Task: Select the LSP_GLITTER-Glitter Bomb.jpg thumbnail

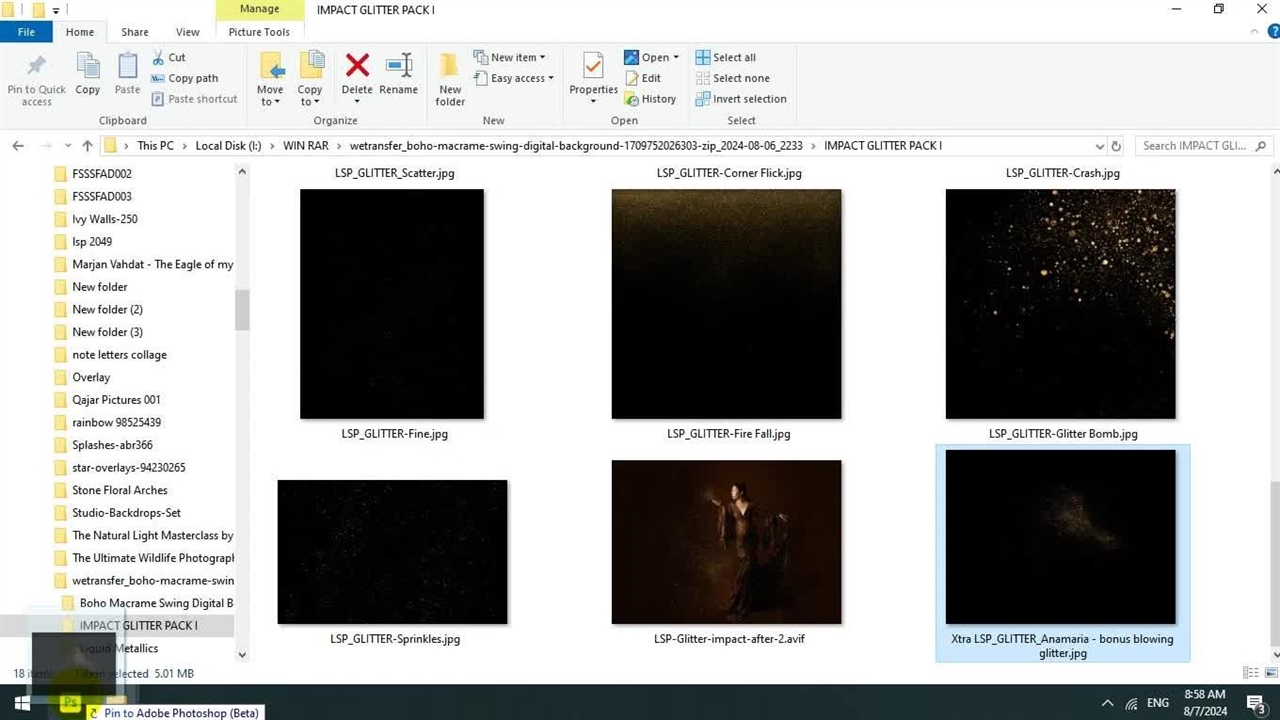Action: pos(1060,304)
